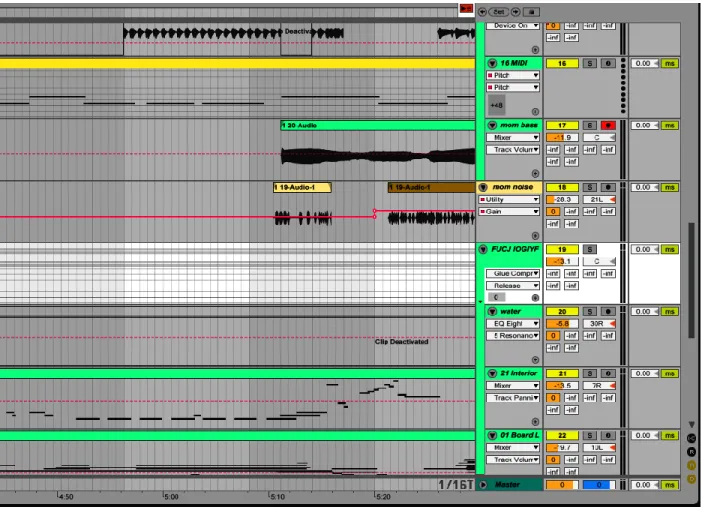
Task: Toggle track activator 19 on FUCJ group
Action: tap(562, 249)
